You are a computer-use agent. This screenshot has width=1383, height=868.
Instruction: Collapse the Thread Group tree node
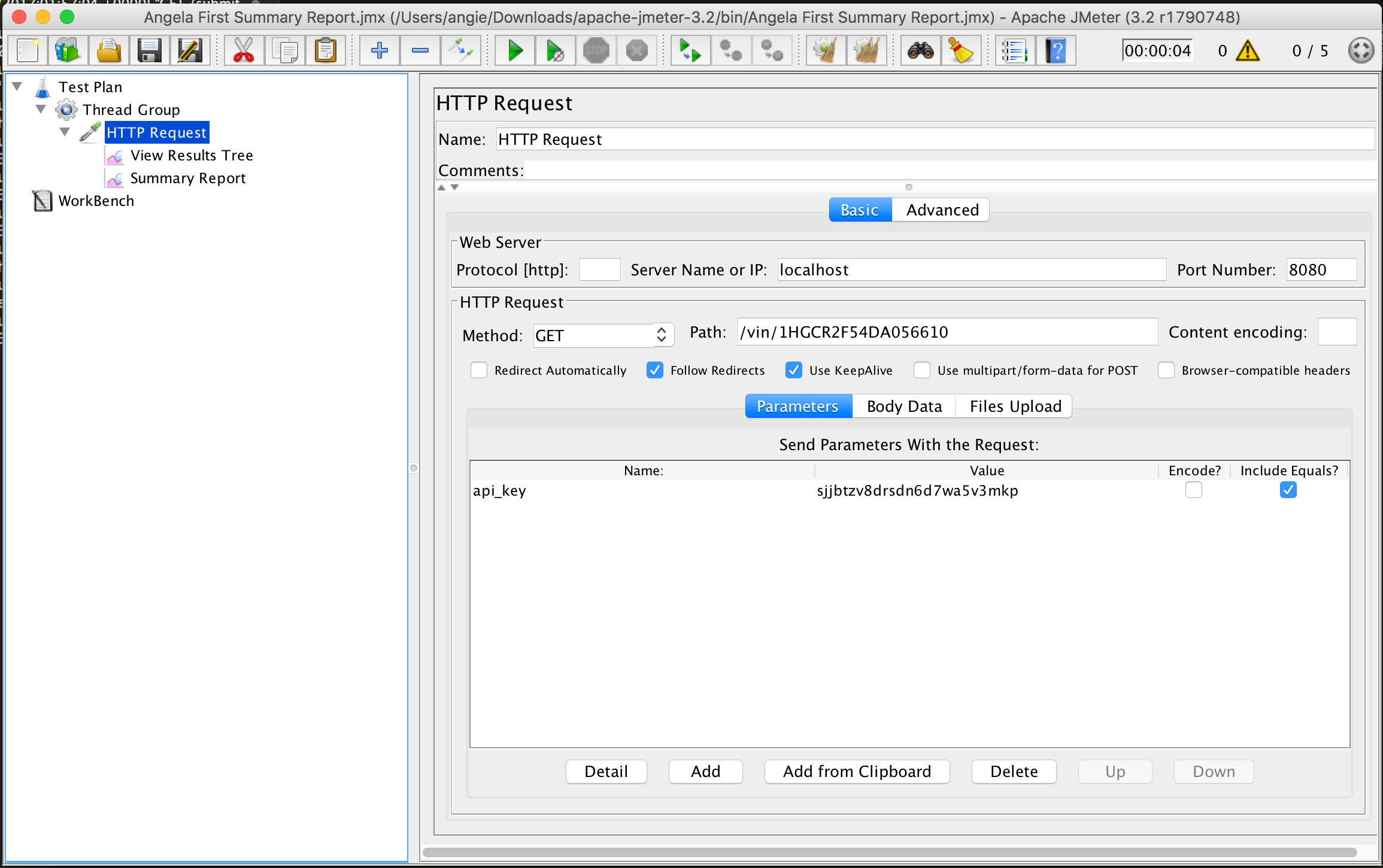point(41,109)
